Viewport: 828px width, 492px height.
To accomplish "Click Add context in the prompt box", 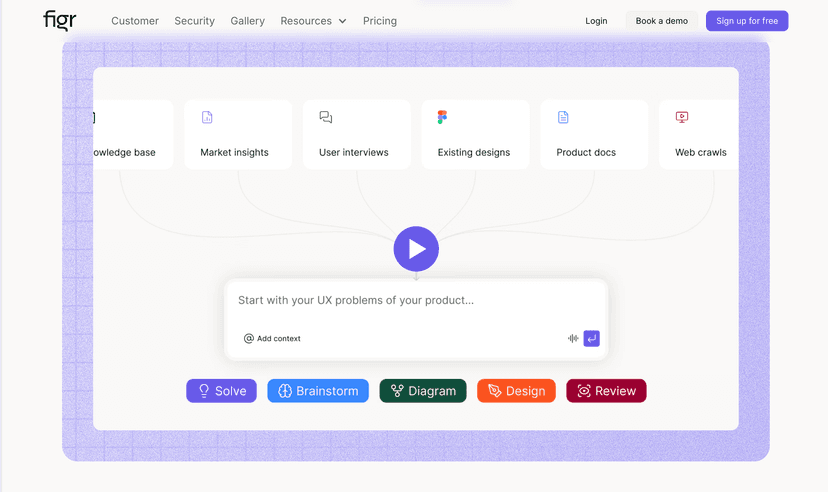I will [272, 339].
